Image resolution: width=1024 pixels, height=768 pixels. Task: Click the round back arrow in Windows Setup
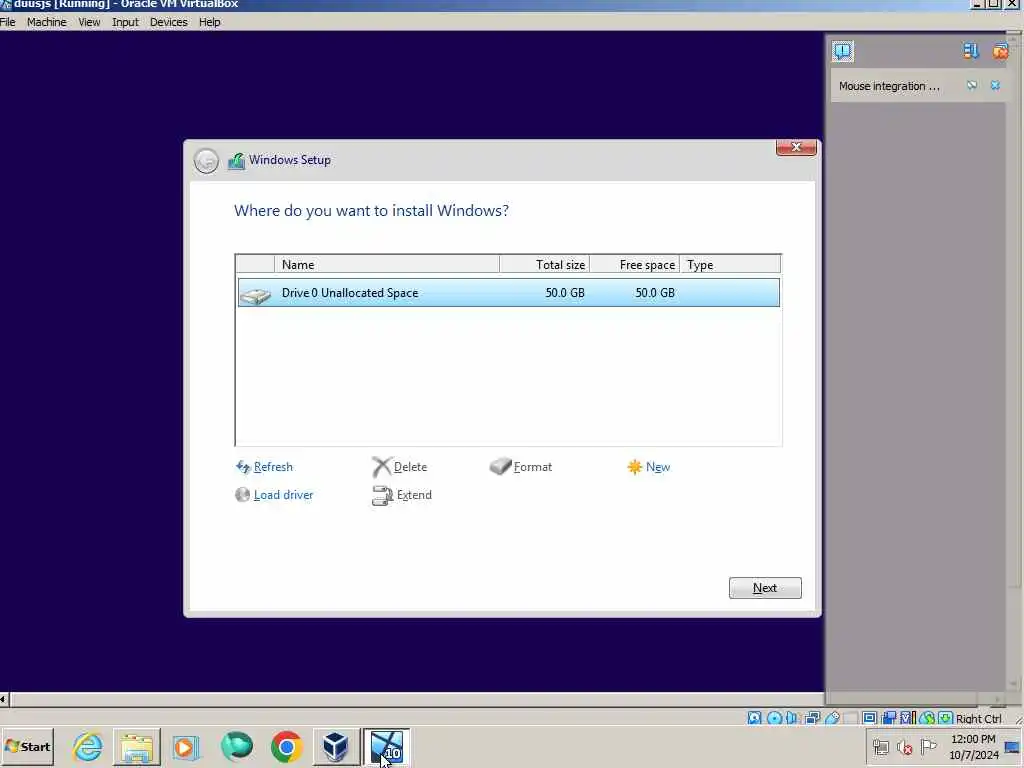pos(206,161)
